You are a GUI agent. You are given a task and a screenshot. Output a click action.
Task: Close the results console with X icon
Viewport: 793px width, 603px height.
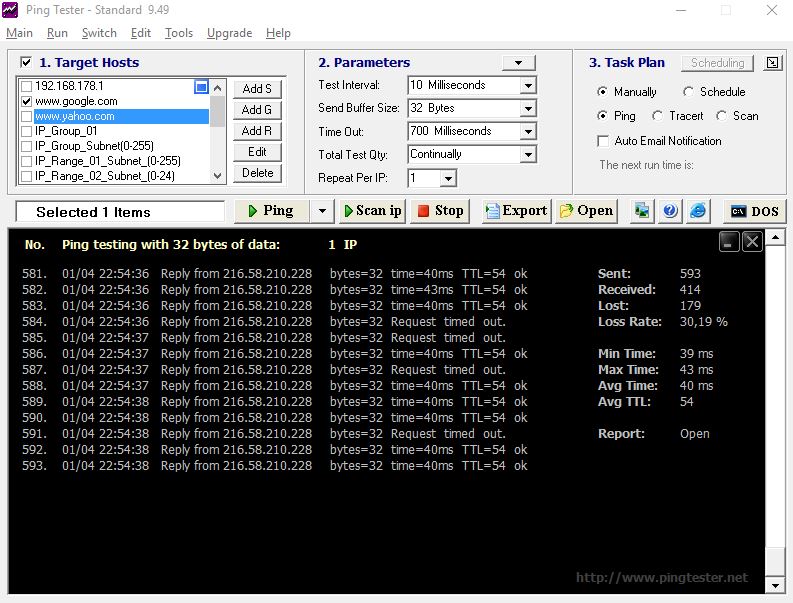pos(752,242)
